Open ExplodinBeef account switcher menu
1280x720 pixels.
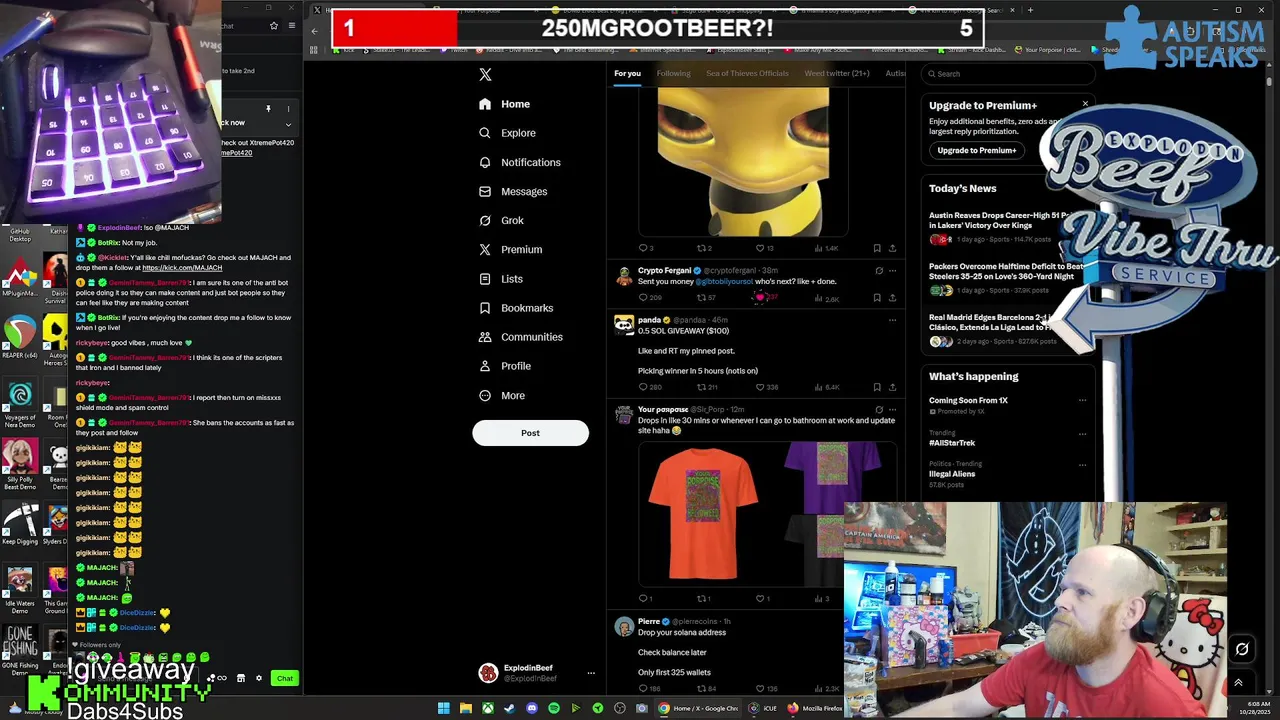tap(591, 673)
